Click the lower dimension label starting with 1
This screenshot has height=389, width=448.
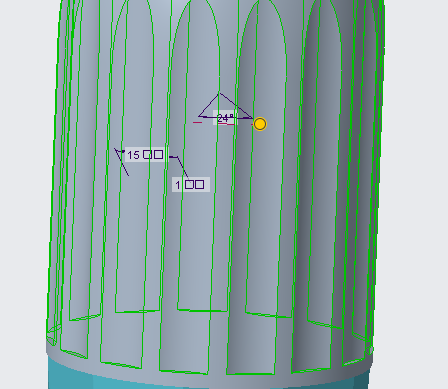191,184
